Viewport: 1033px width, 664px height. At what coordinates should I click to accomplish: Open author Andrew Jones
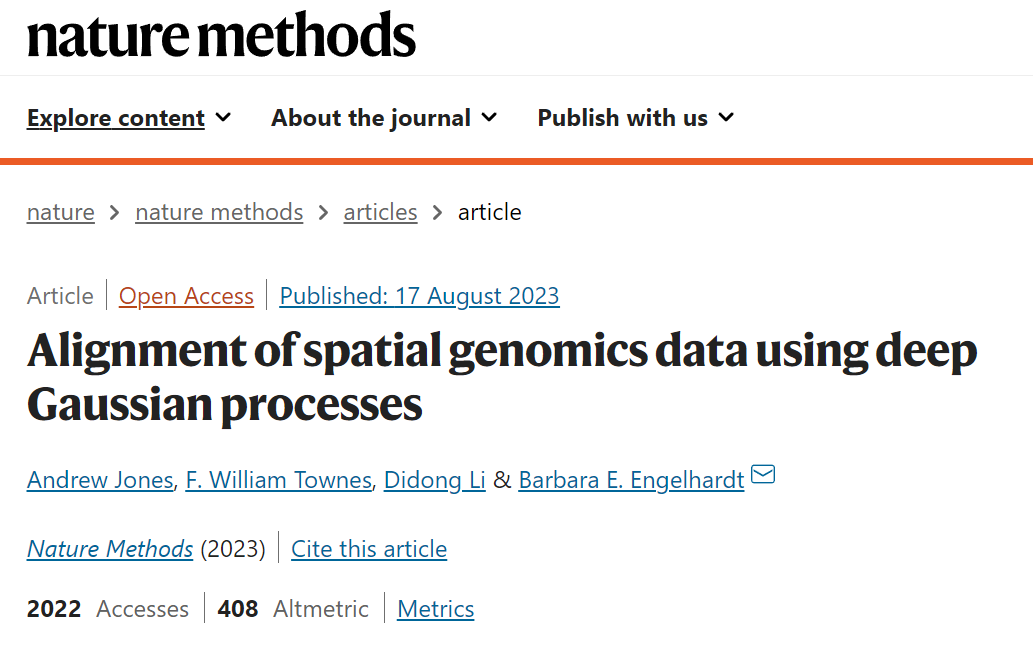pos(100,480)
